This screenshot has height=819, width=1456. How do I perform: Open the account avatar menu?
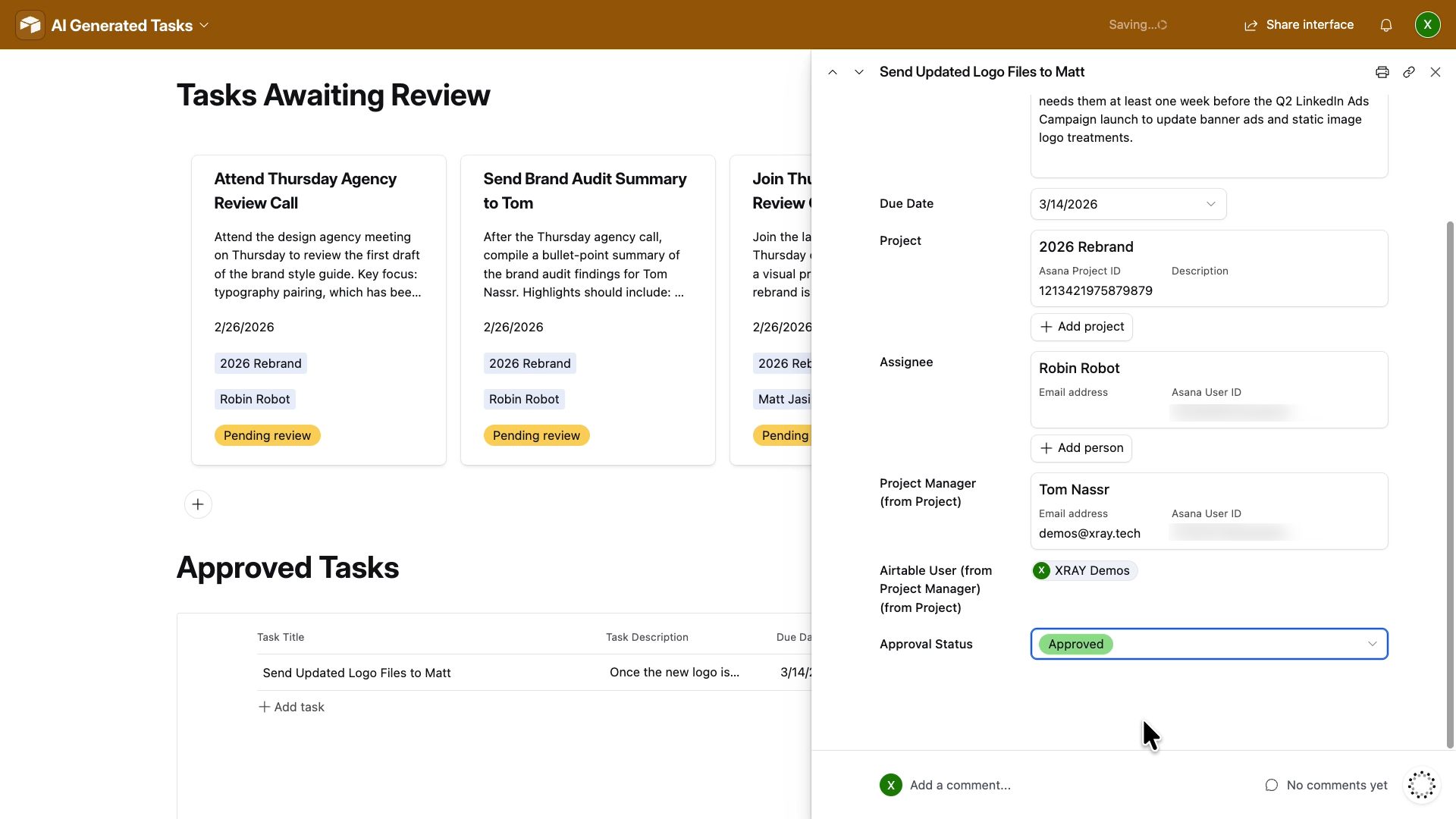coord(1428,24)
